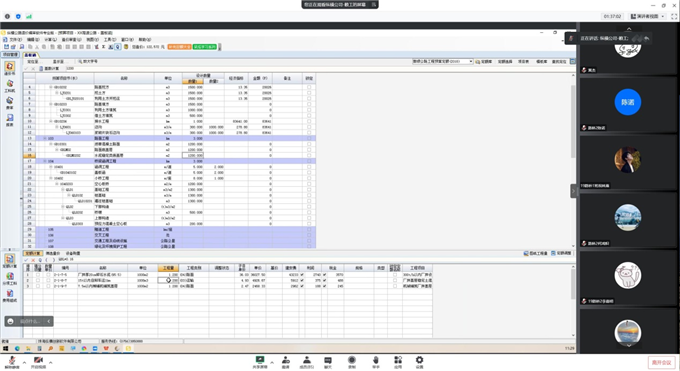Collapse the tree node of highlighted row 103
This screenshot has width=680, height=371.
pos(45,138)
